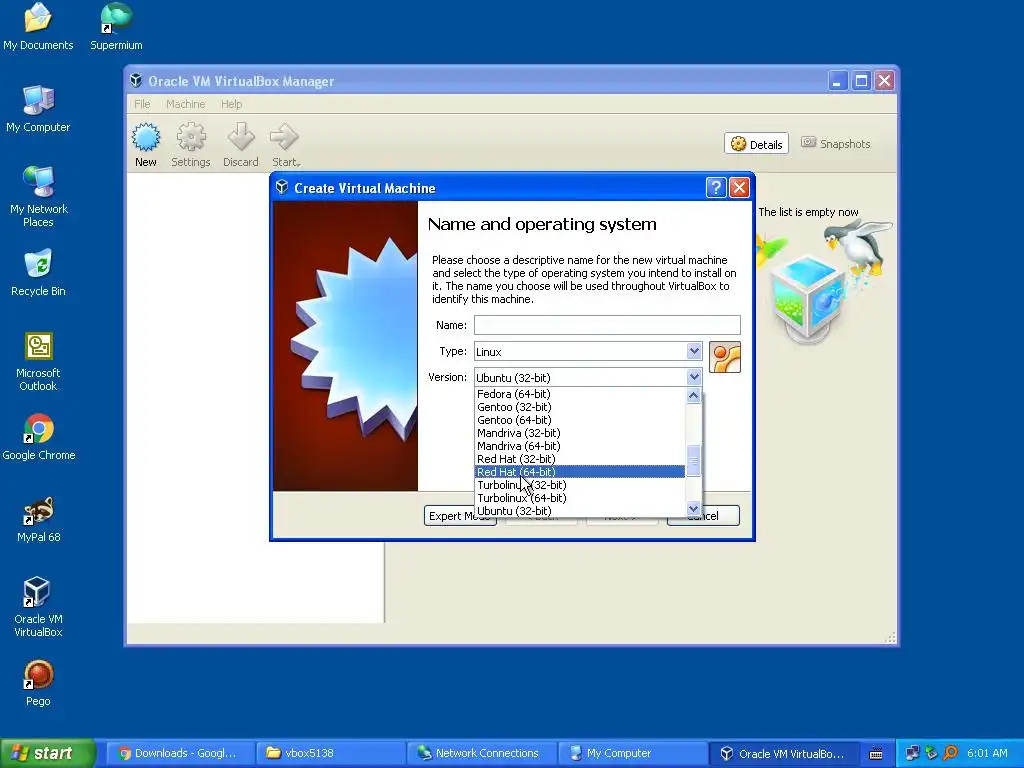
Task: Select the My Computer desktop icon
Action: click(38, 109)
